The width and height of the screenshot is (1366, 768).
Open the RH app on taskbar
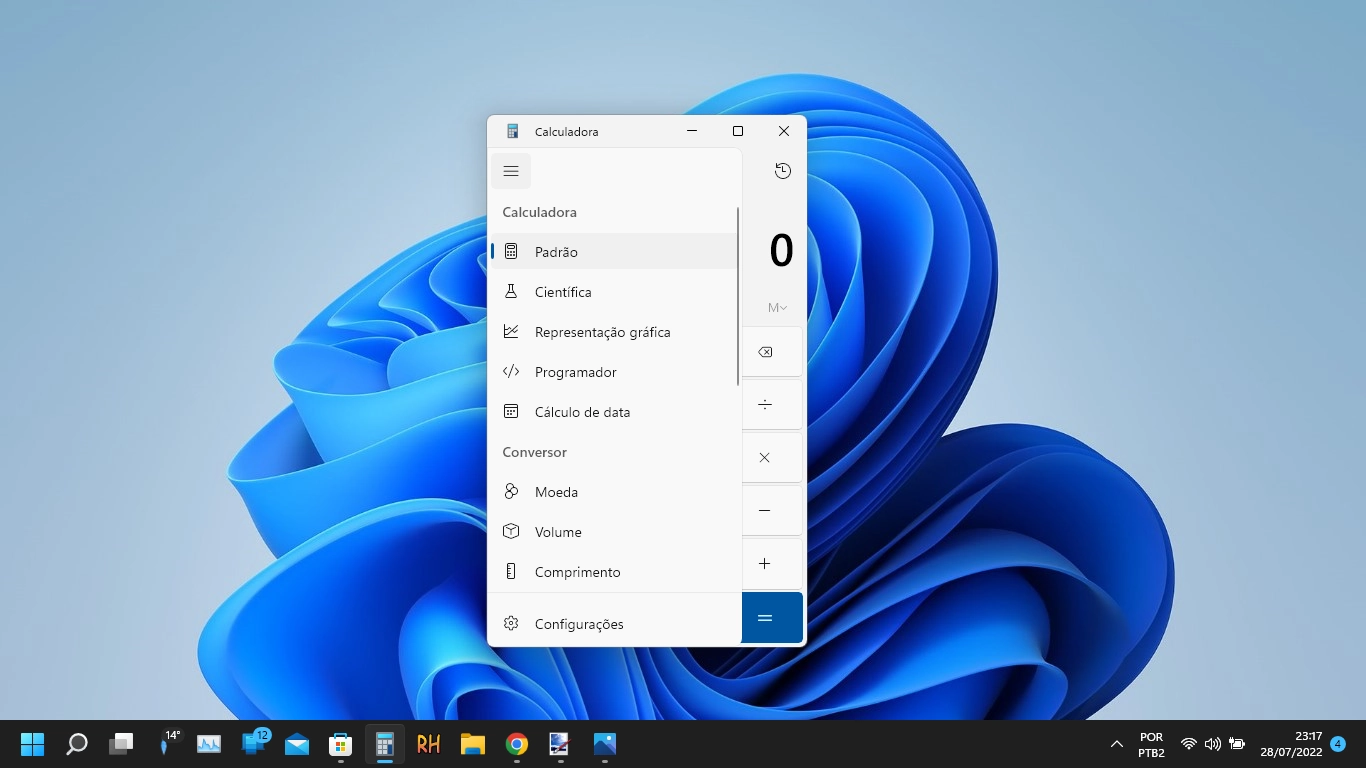429,744
